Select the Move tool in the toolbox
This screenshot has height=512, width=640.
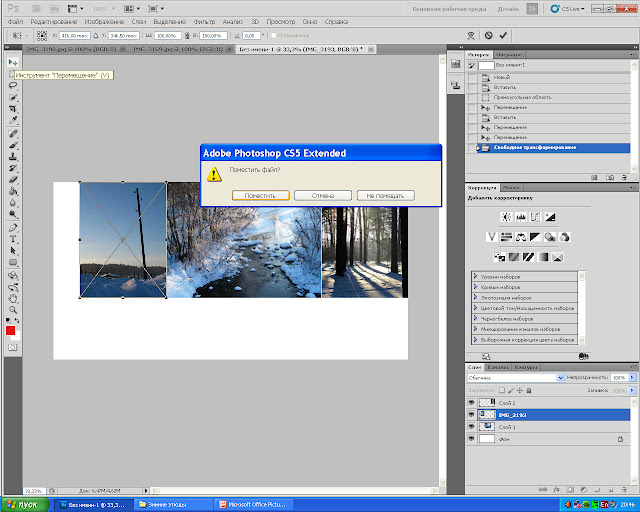(13, 62)
